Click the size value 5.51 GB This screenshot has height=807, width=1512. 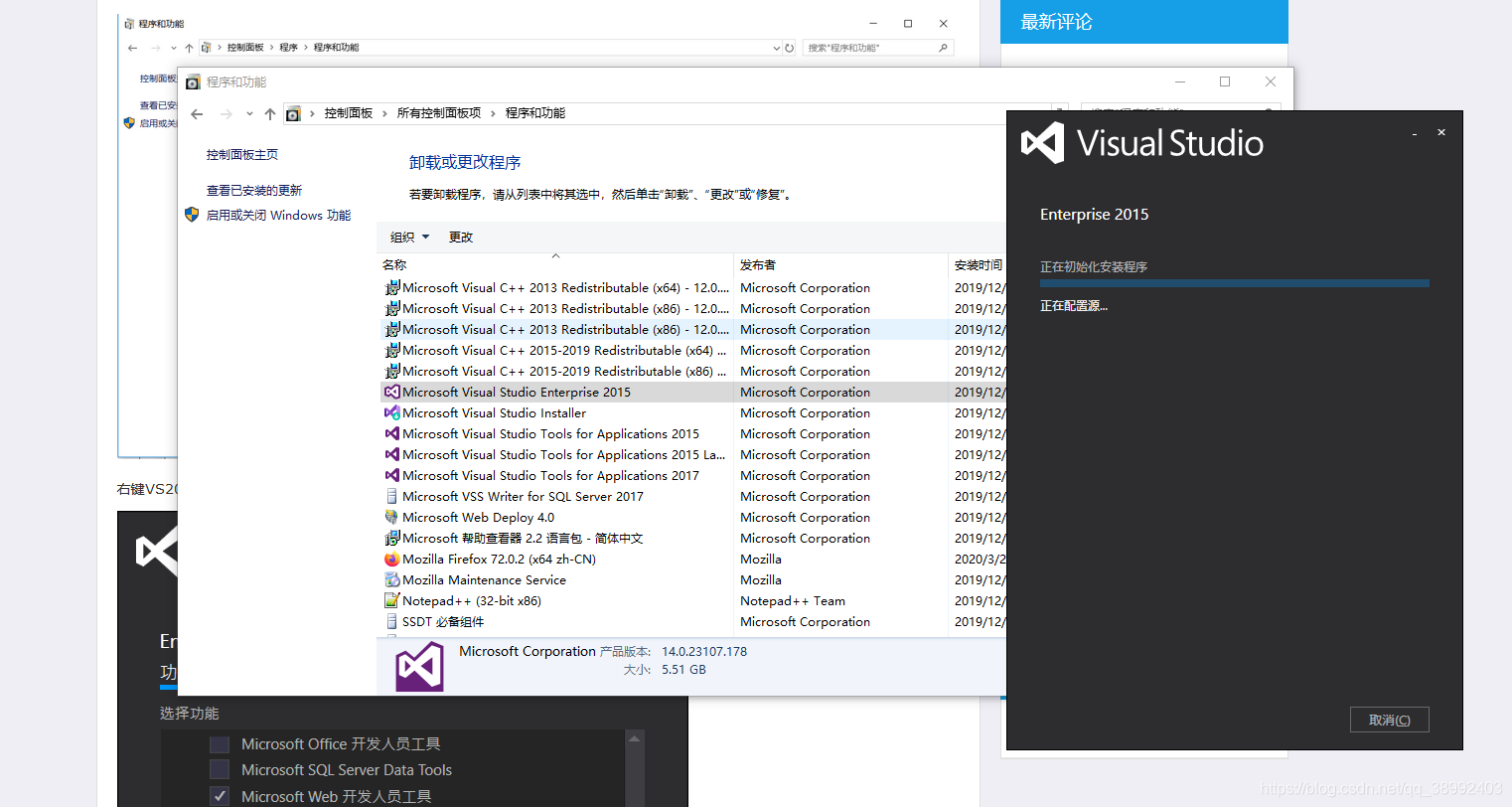tap(683, 670)
